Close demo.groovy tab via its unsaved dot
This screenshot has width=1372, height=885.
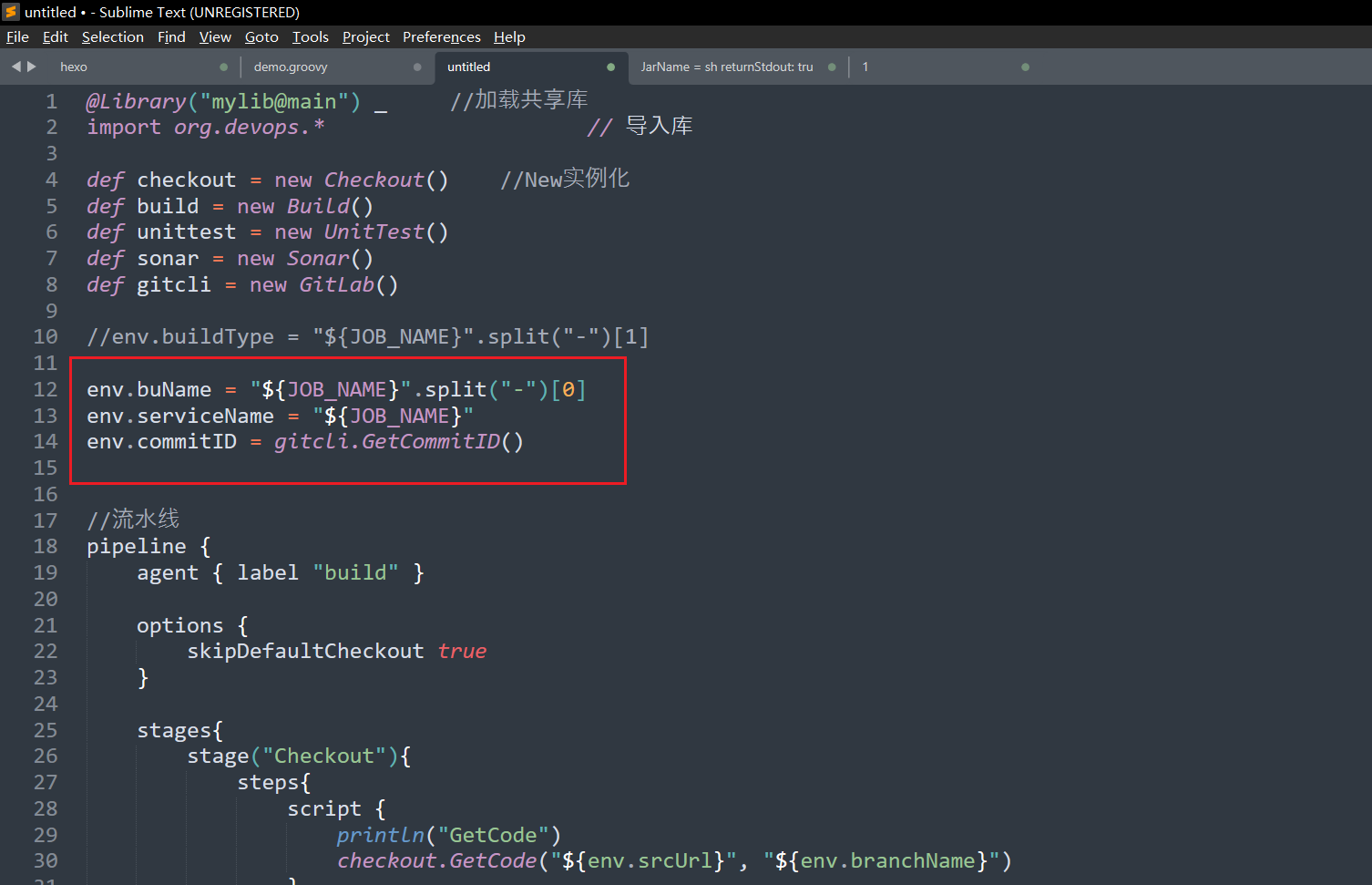point(417,67)
